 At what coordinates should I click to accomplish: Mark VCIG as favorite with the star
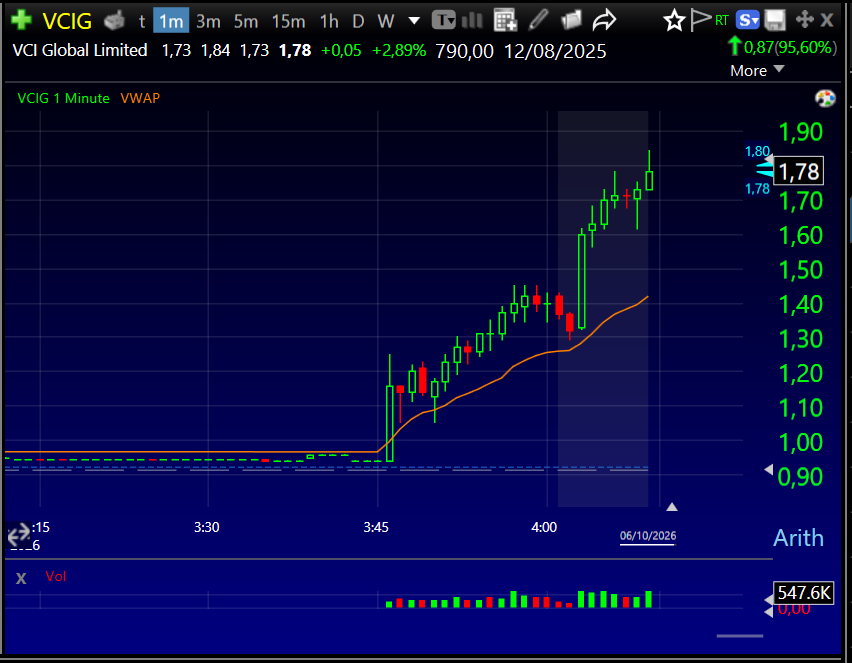click(x=674, y=21)
